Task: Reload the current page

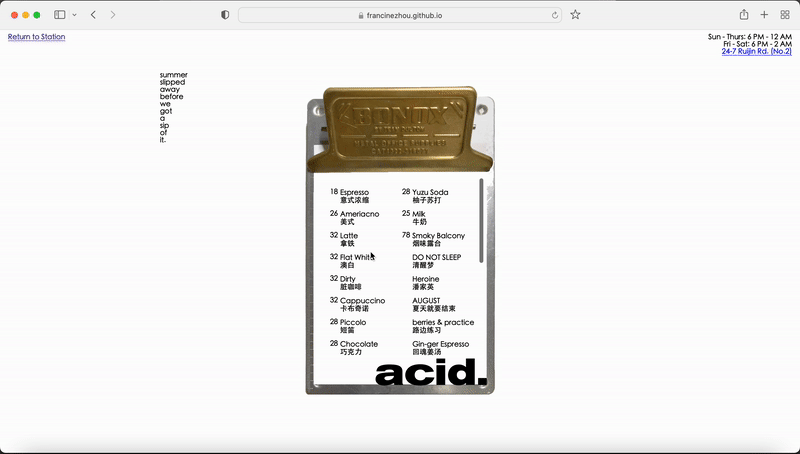Action: pyautogui.click(x=555, y=15)
